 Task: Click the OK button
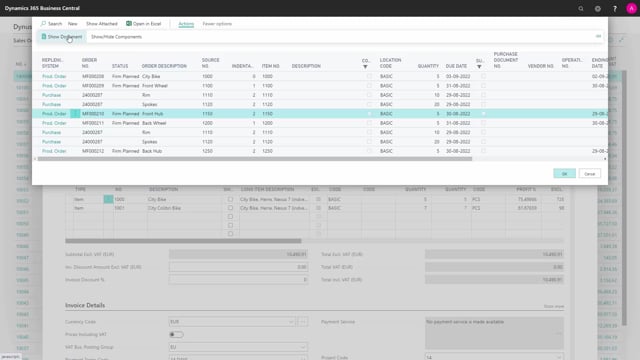tap(564, 173)
